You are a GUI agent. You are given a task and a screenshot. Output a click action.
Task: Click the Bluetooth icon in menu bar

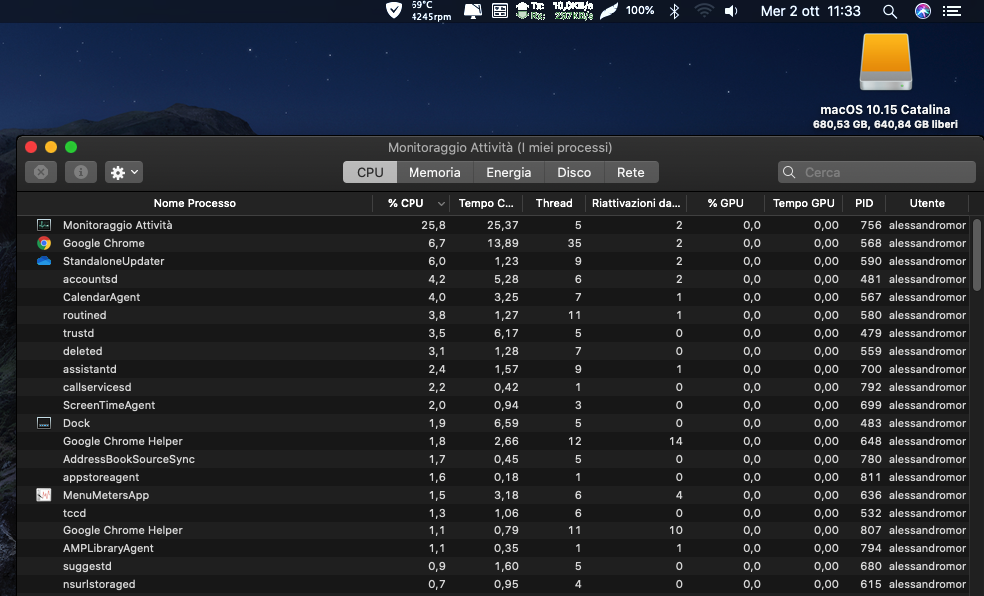pos(675,11)
